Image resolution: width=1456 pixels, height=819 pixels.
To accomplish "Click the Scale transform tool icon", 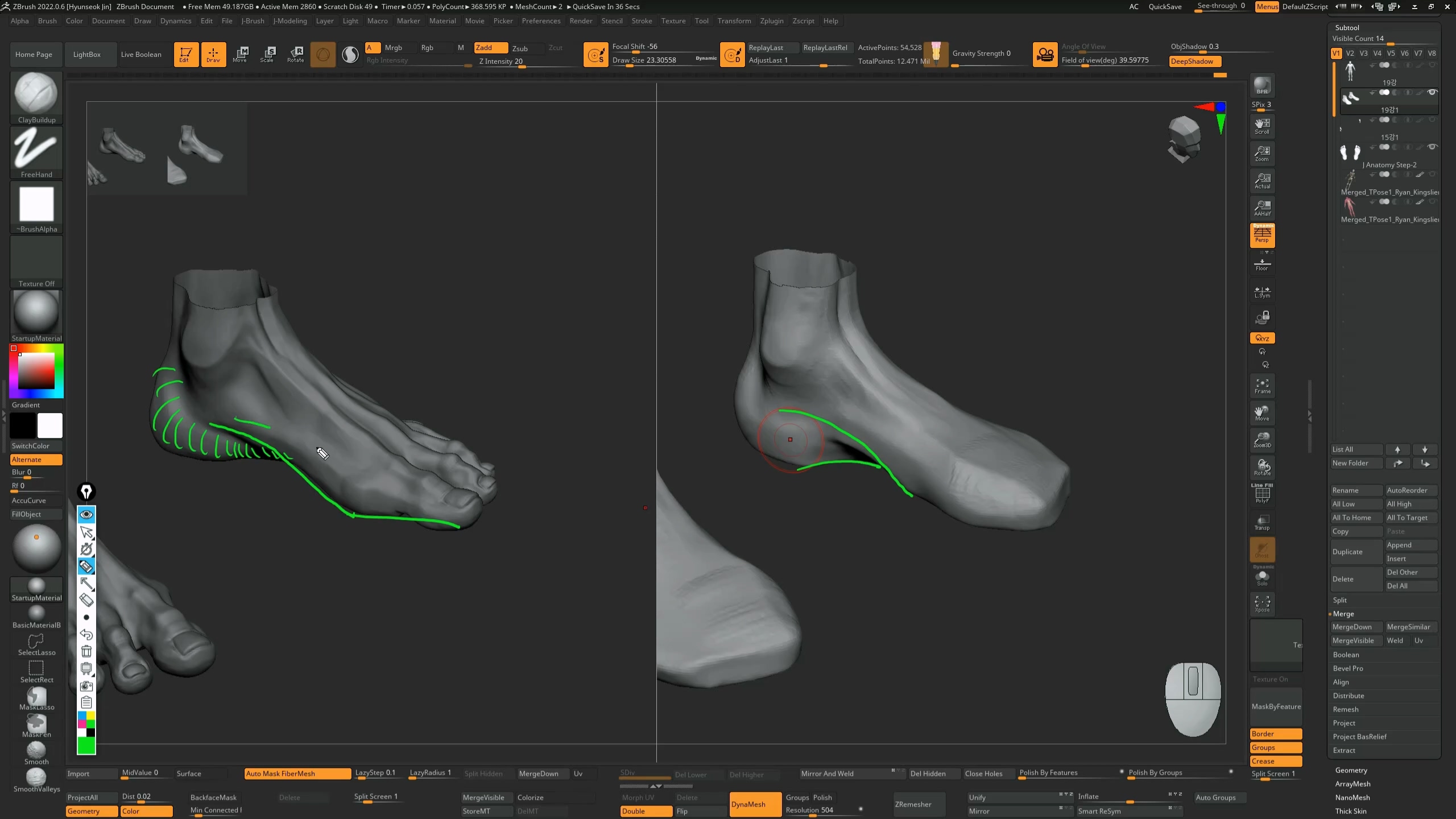I will tap(267, 54).
